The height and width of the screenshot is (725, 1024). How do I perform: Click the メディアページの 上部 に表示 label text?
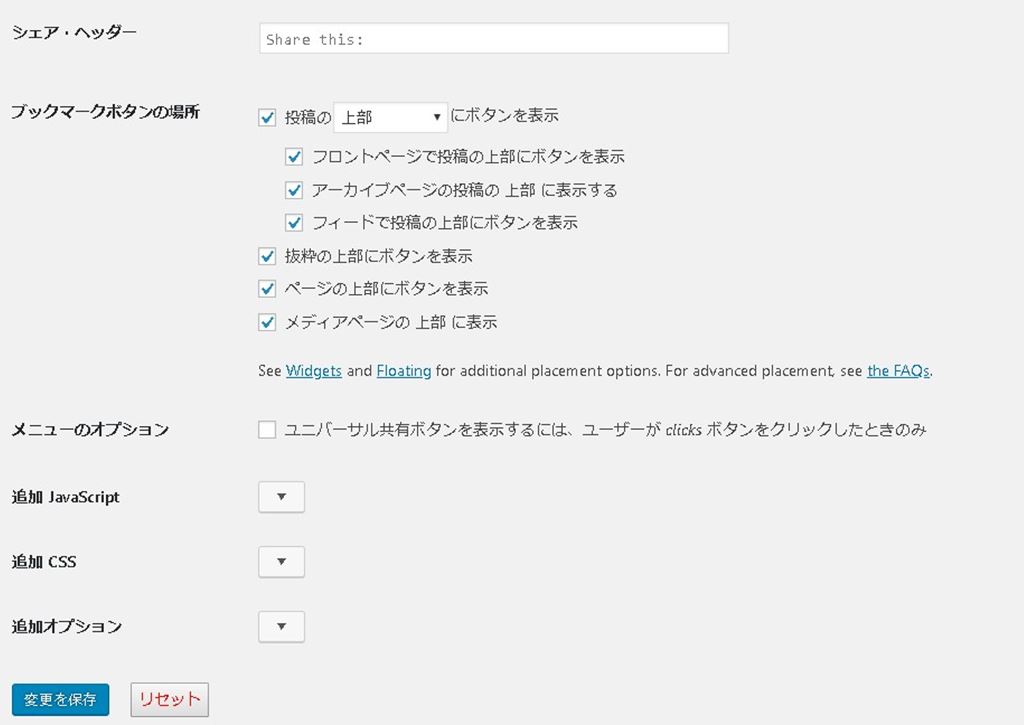point(391,322)
